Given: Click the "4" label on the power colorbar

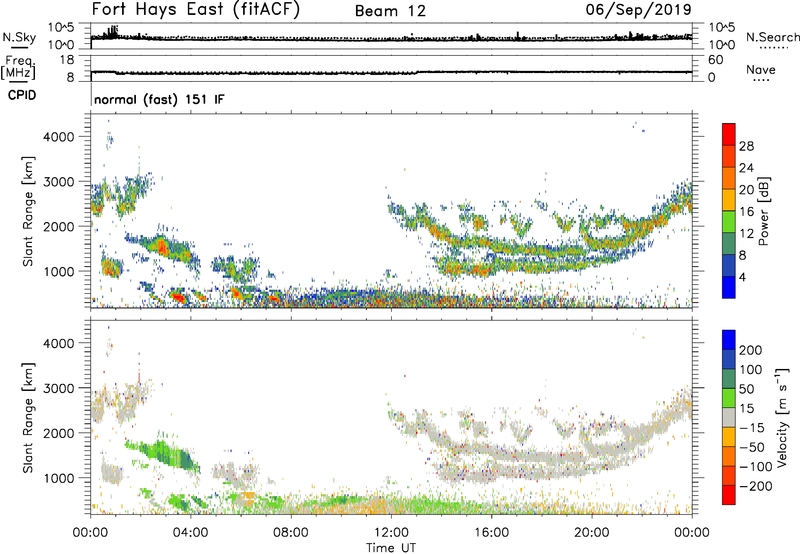Looking at the screenshot, I should click(742, 277).
